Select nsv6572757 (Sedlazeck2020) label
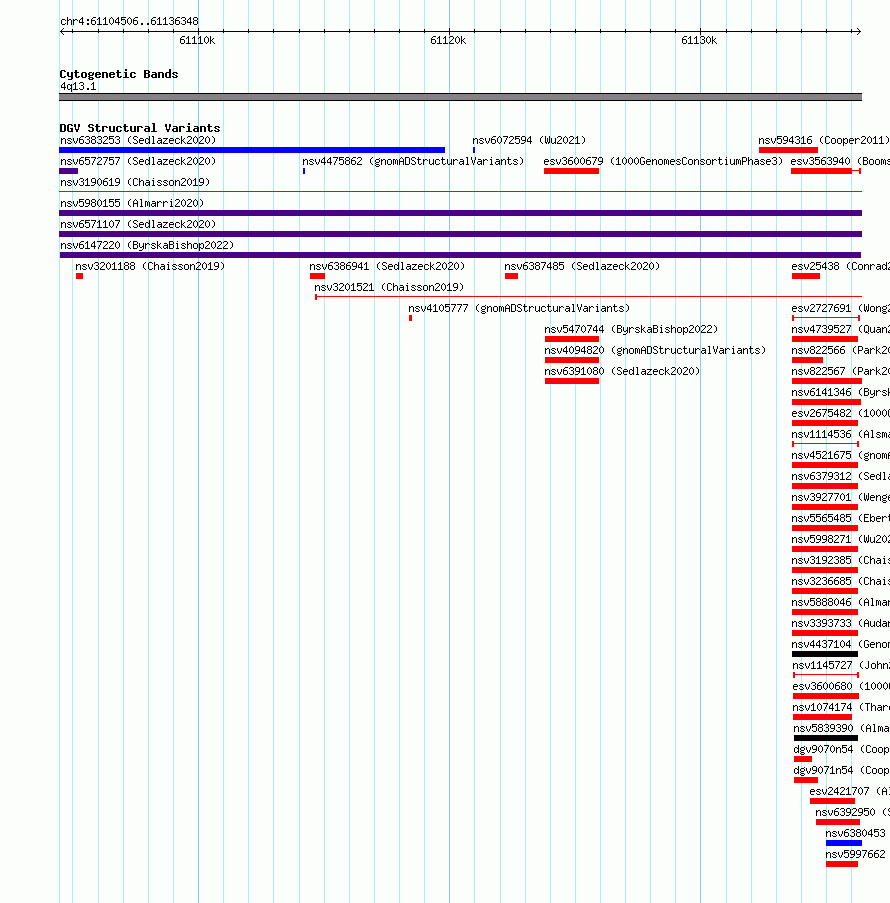This screenshot has width=890, height=903. pos(138,161)
